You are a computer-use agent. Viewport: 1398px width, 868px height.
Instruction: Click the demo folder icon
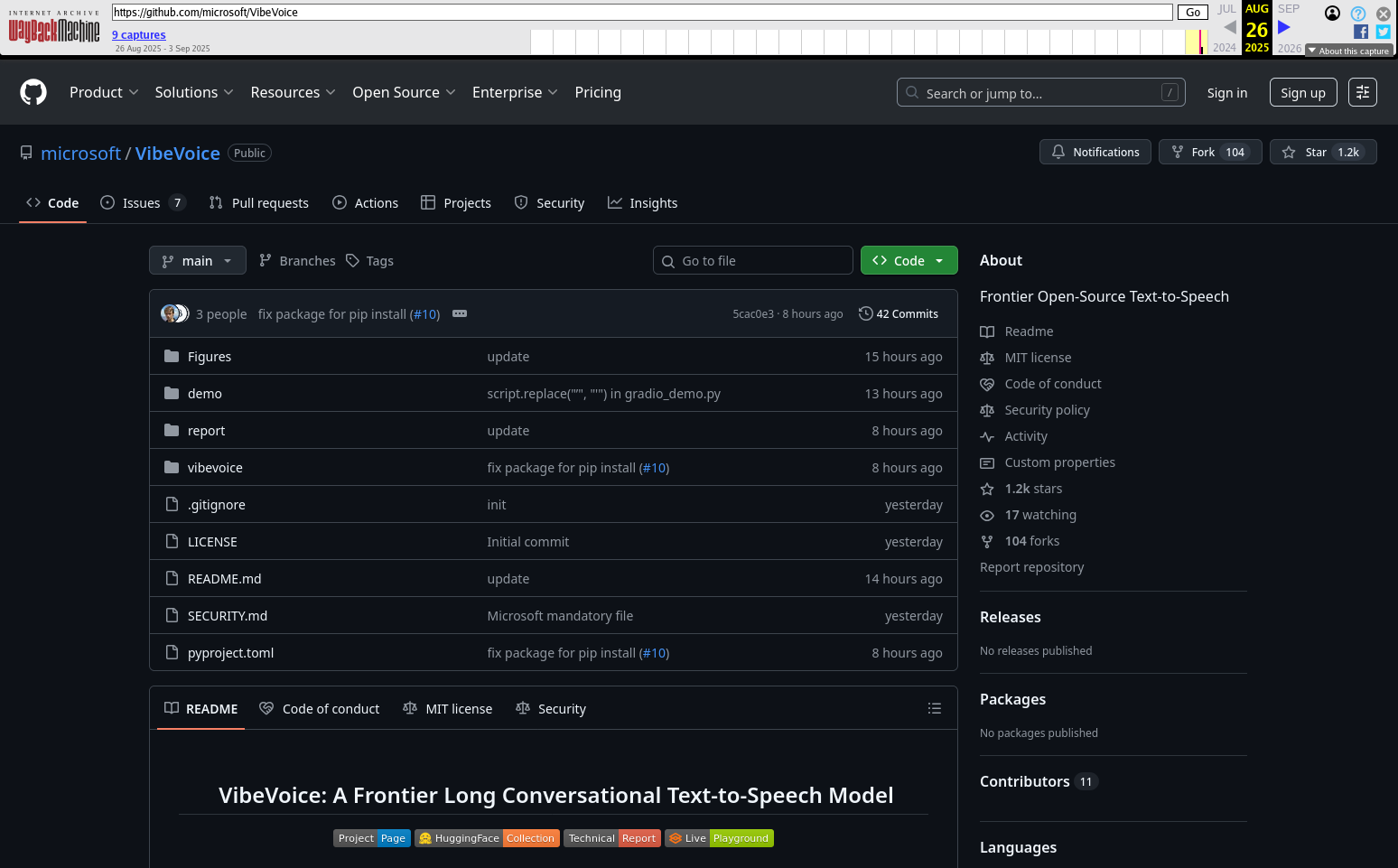point(172,393)
